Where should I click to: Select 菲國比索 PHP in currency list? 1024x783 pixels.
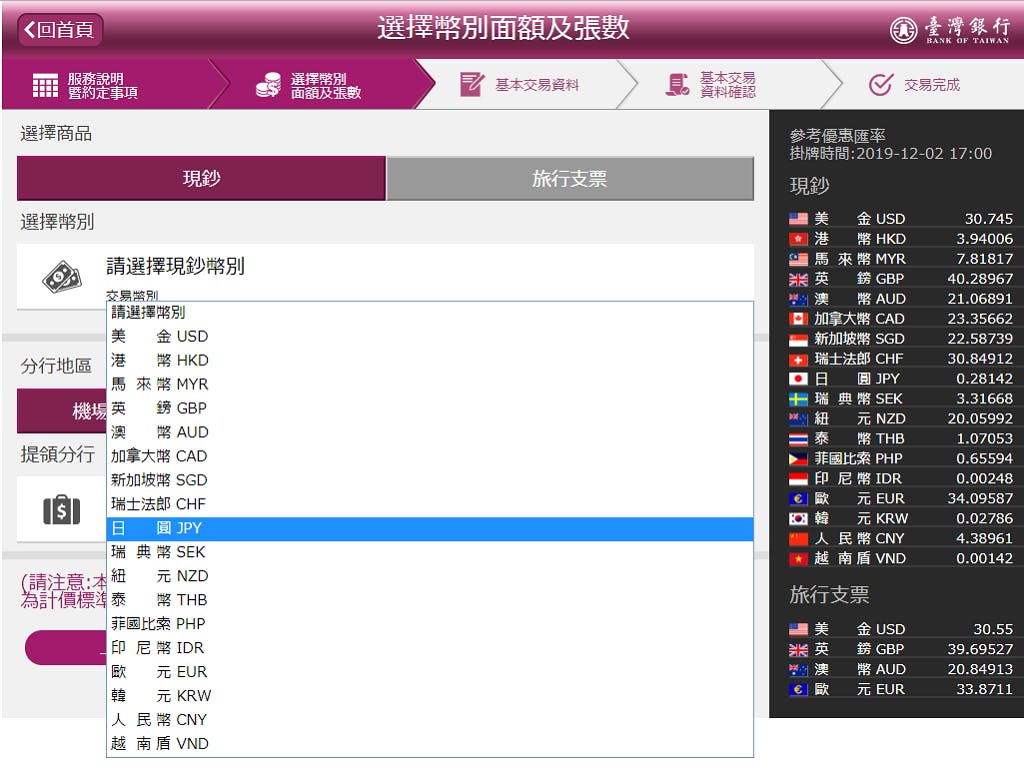[x=430, y=624]
